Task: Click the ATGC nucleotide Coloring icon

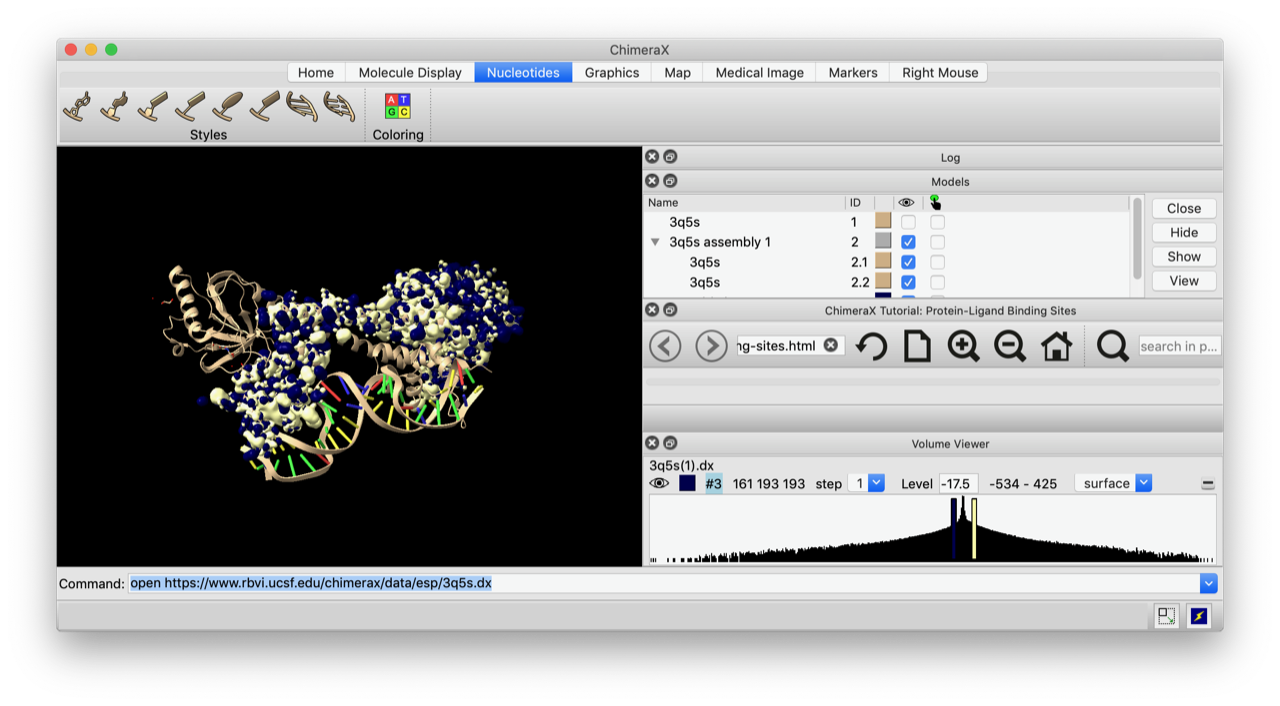Action: pyautogui.click(x=397, y=106)
